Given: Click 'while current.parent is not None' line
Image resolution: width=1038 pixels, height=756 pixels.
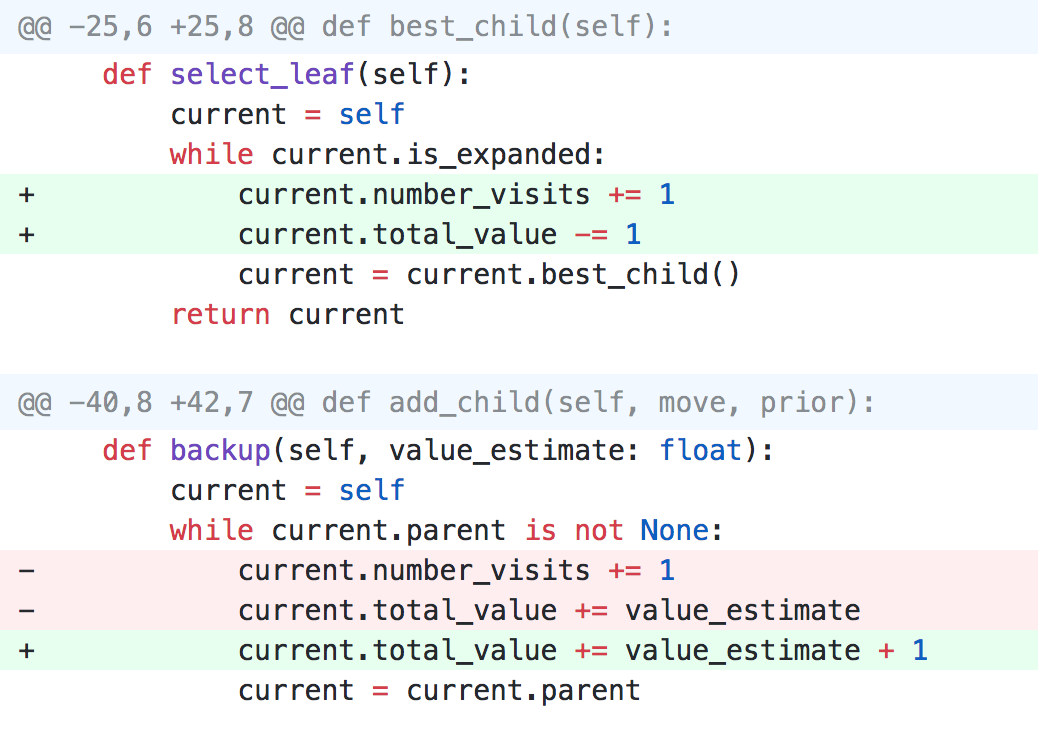Looking at the screenshot, I should point(446,530).
